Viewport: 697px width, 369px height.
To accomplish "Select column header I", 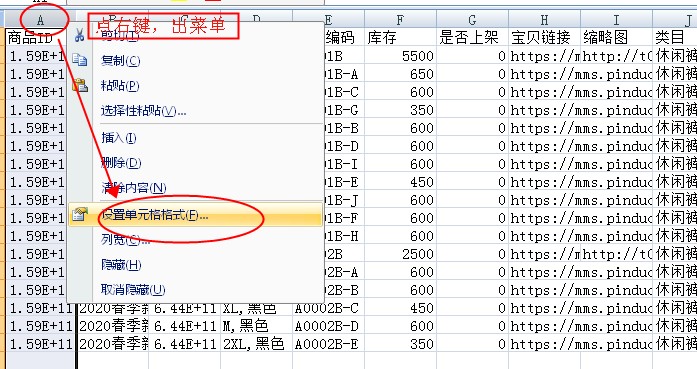I will 616,20.
